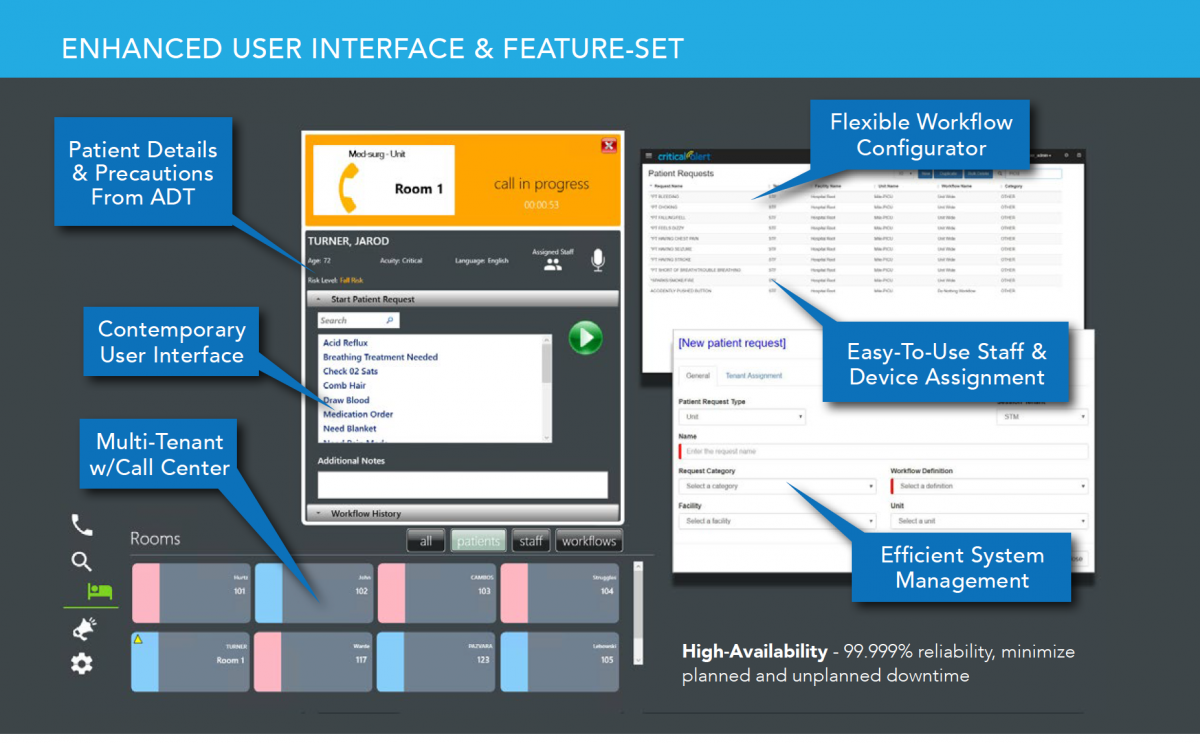Viewport: 1200px width, 743px height.
Task: Click the all rooms filter button
Action: (426, 541)
